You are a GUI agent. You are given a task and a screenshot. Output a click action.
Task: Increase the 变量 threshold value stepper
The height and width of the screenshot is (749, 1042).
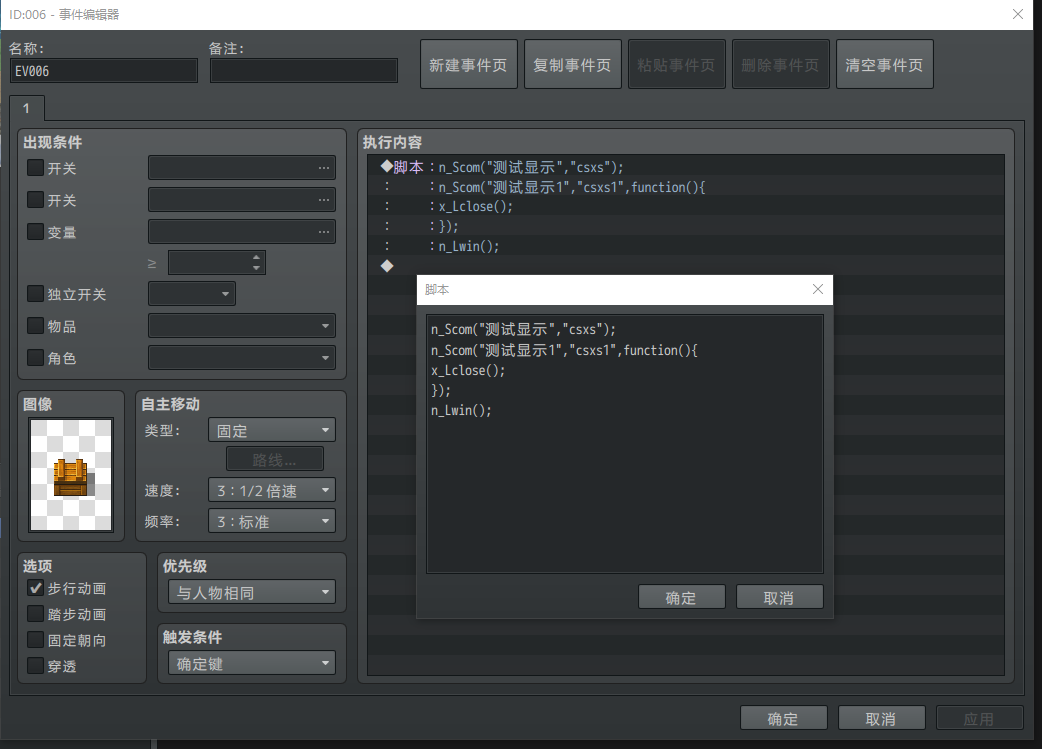(257, 257)
